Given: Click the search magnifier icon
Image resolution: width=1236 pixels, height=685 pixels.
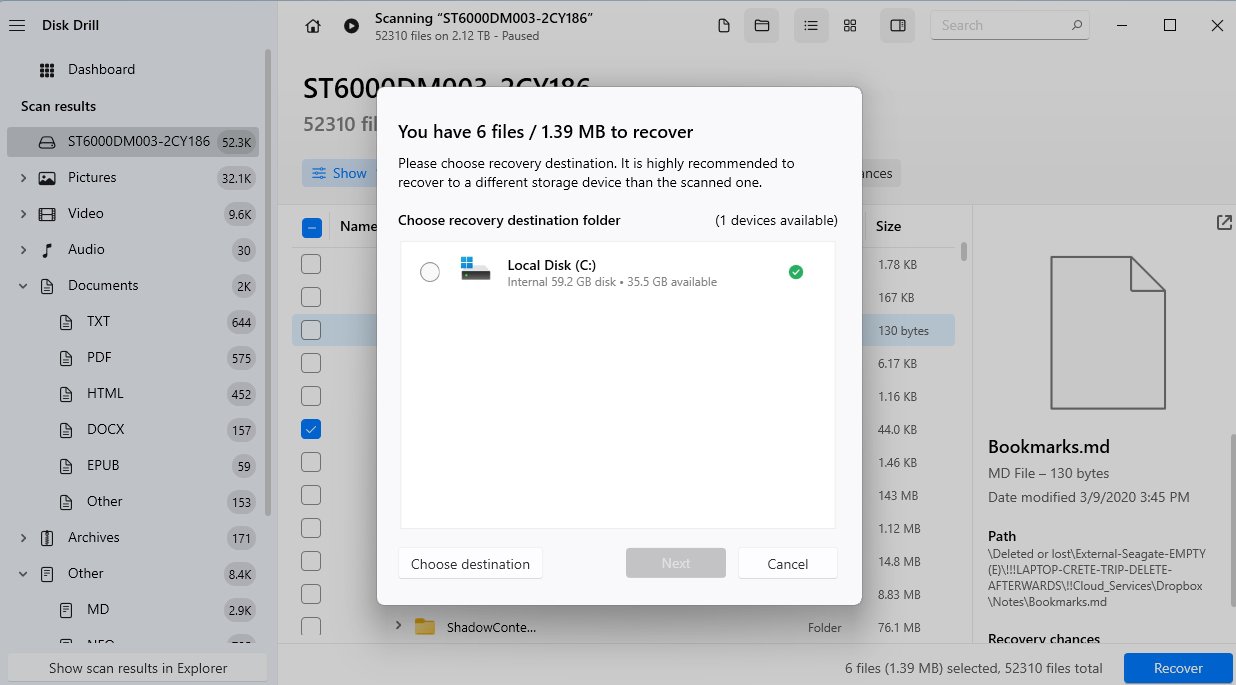Looking at the screenshot, I should pos(1076,25).
